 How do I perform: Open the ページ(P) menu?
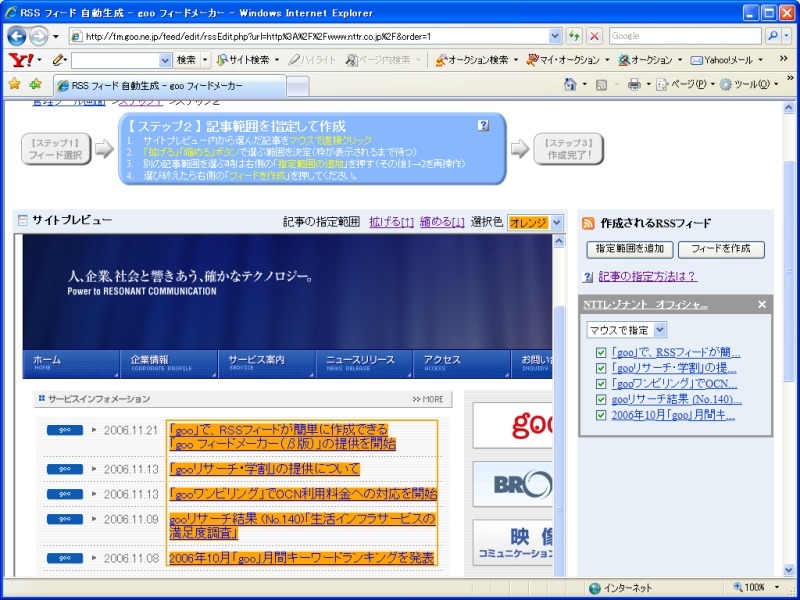[x=687, y=85]
